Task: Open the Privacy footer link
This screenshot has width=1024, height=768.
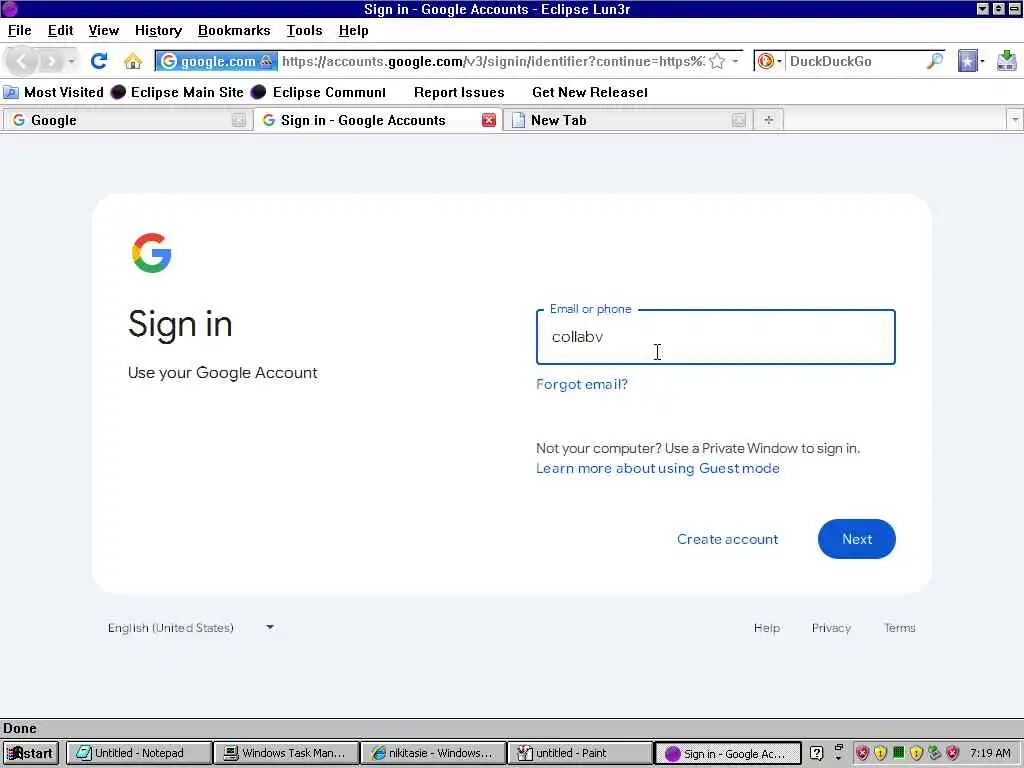Action: pos(831,628)
